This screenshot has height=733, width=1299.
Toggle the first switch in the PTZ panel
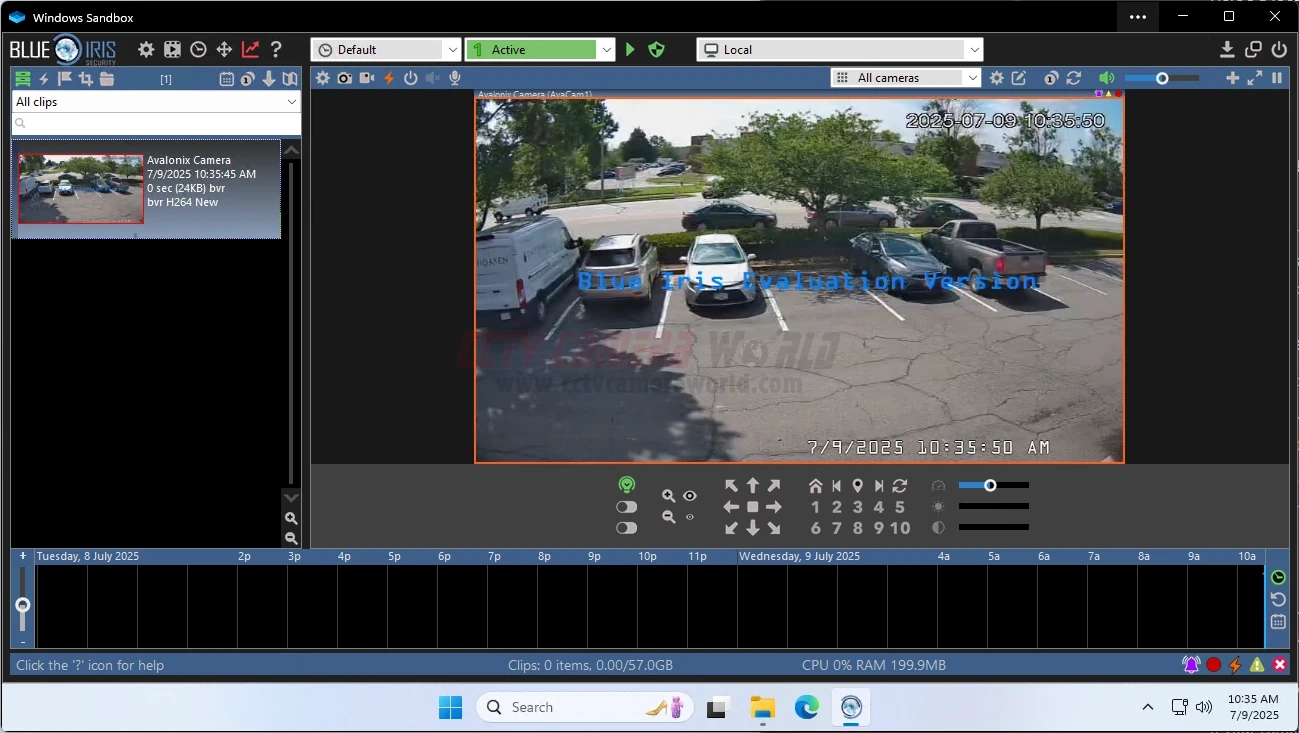click(626, 506)
